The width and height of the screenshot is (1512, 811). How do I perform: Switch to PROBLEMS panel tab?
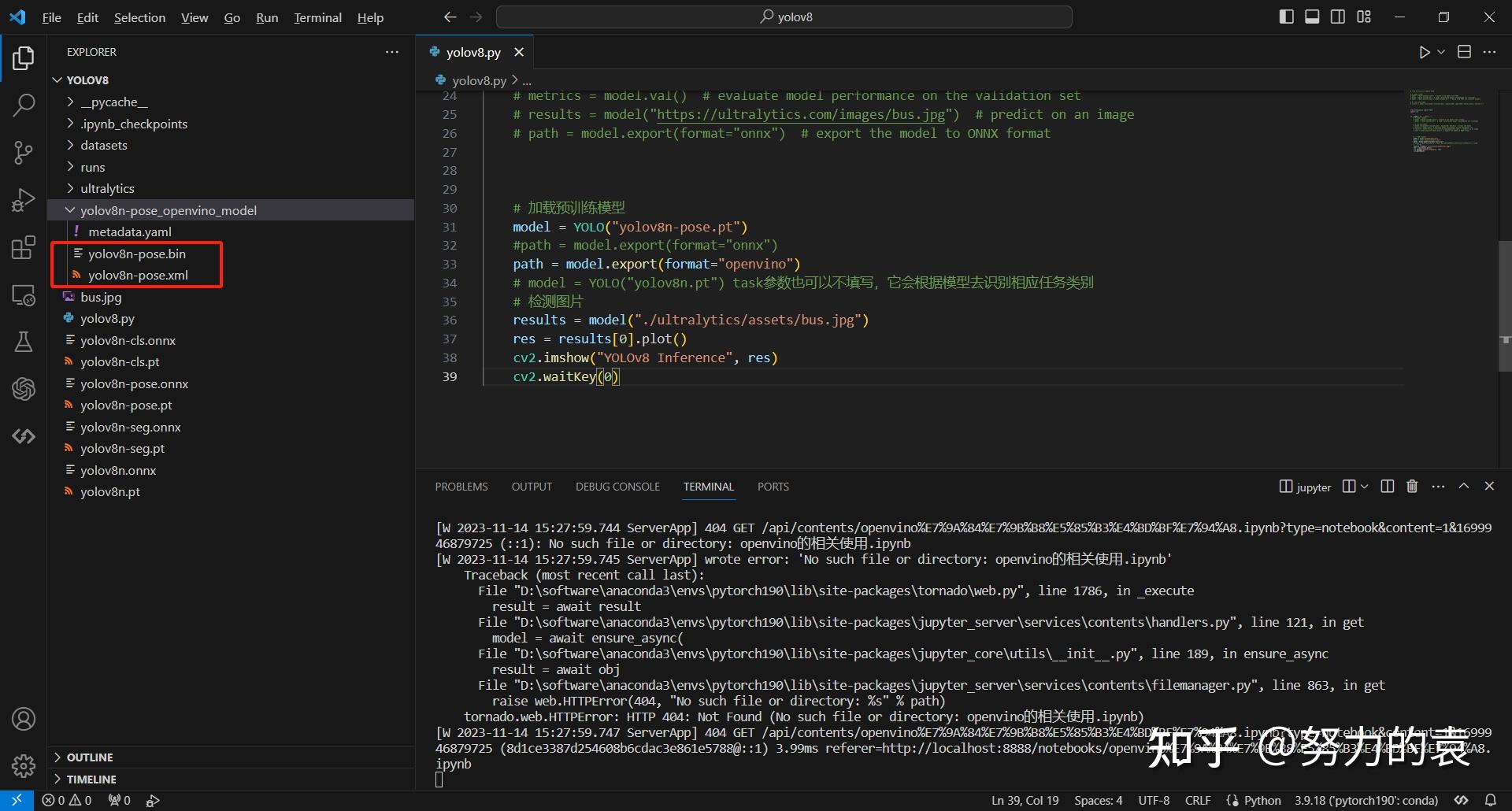click(x=461, y=487)
